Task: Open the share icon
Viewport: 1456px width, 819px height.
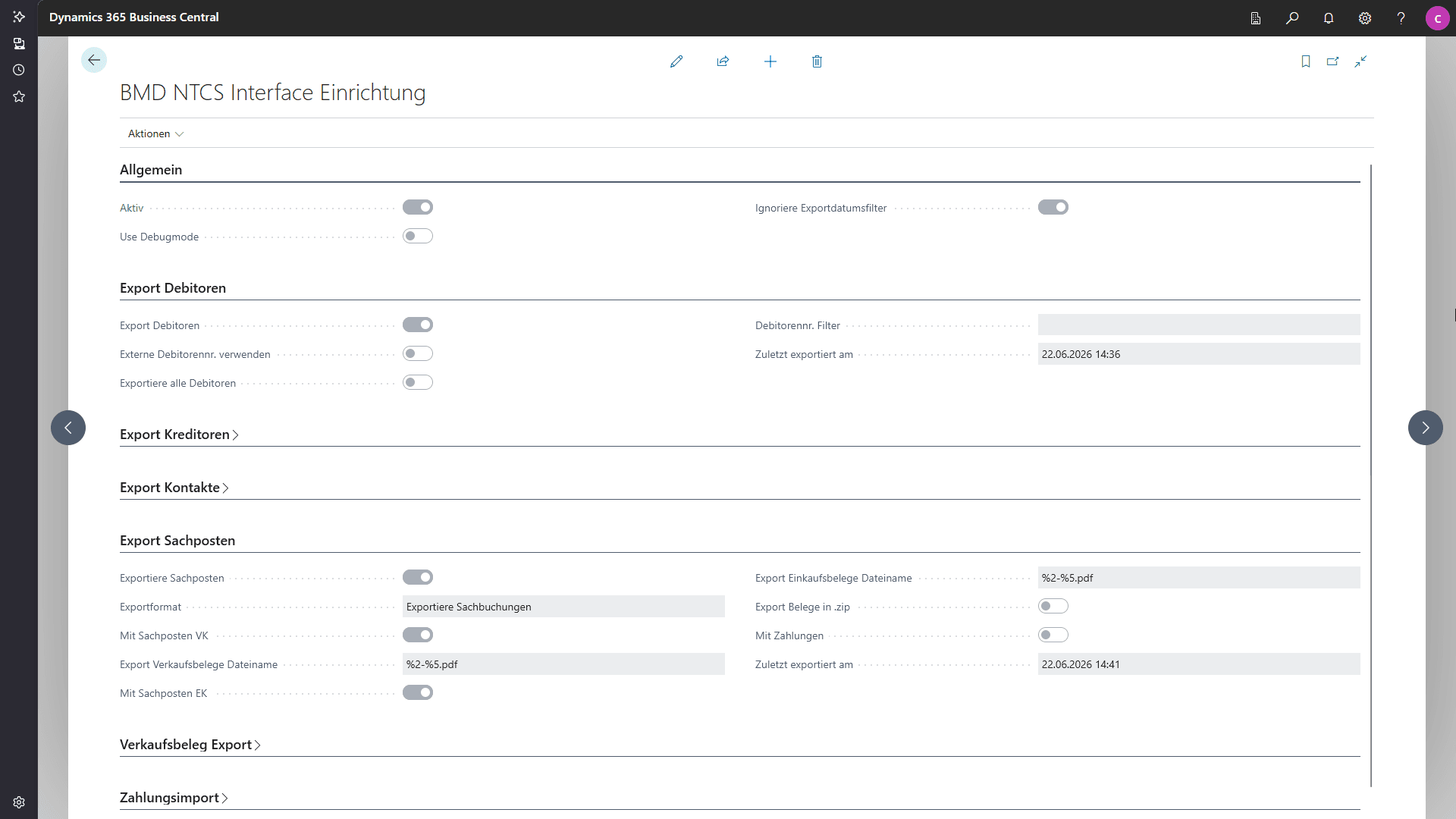Action: [723, 61]
